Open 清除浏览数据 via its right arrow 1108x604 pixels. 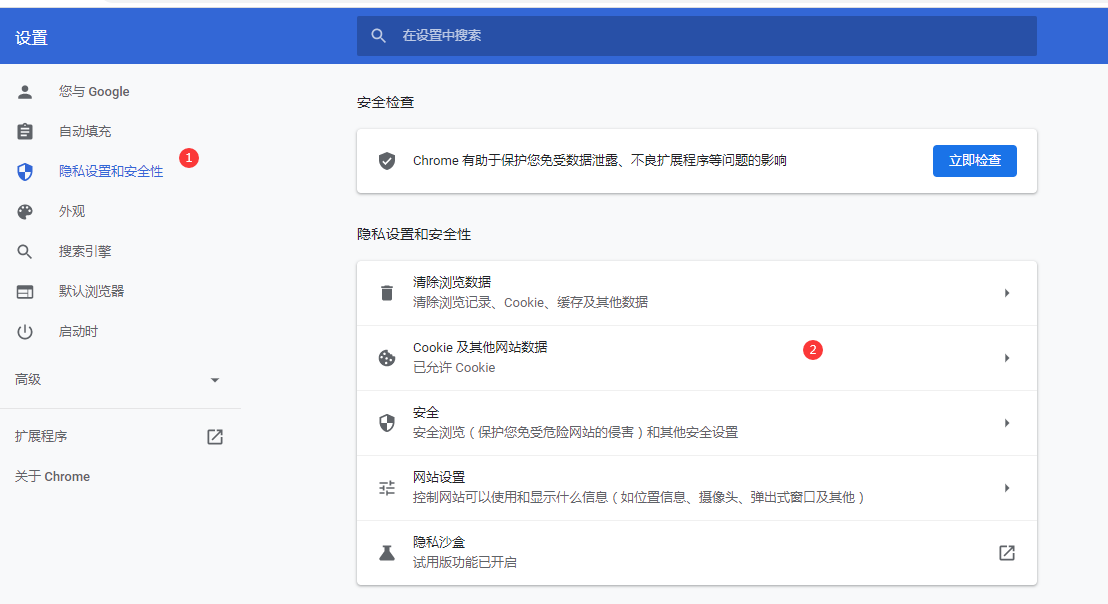(1007, 293)
